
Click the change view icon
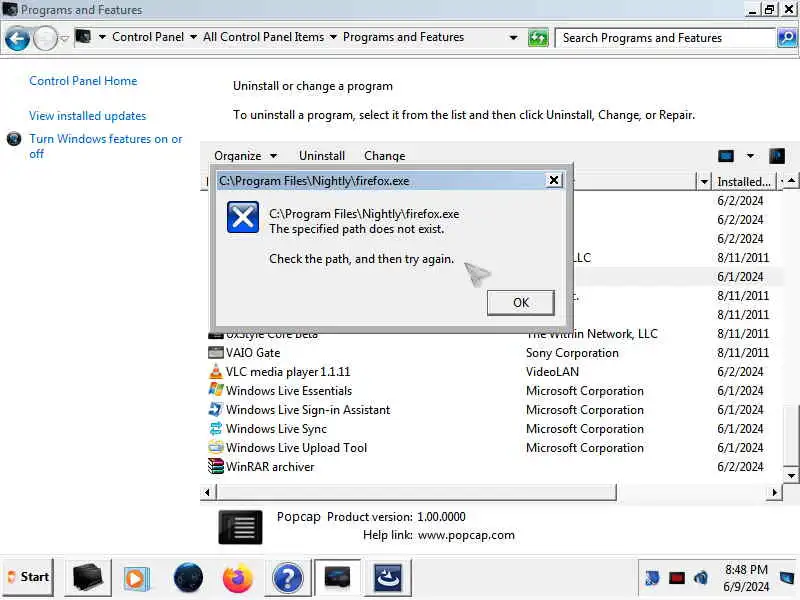(726, 156)
